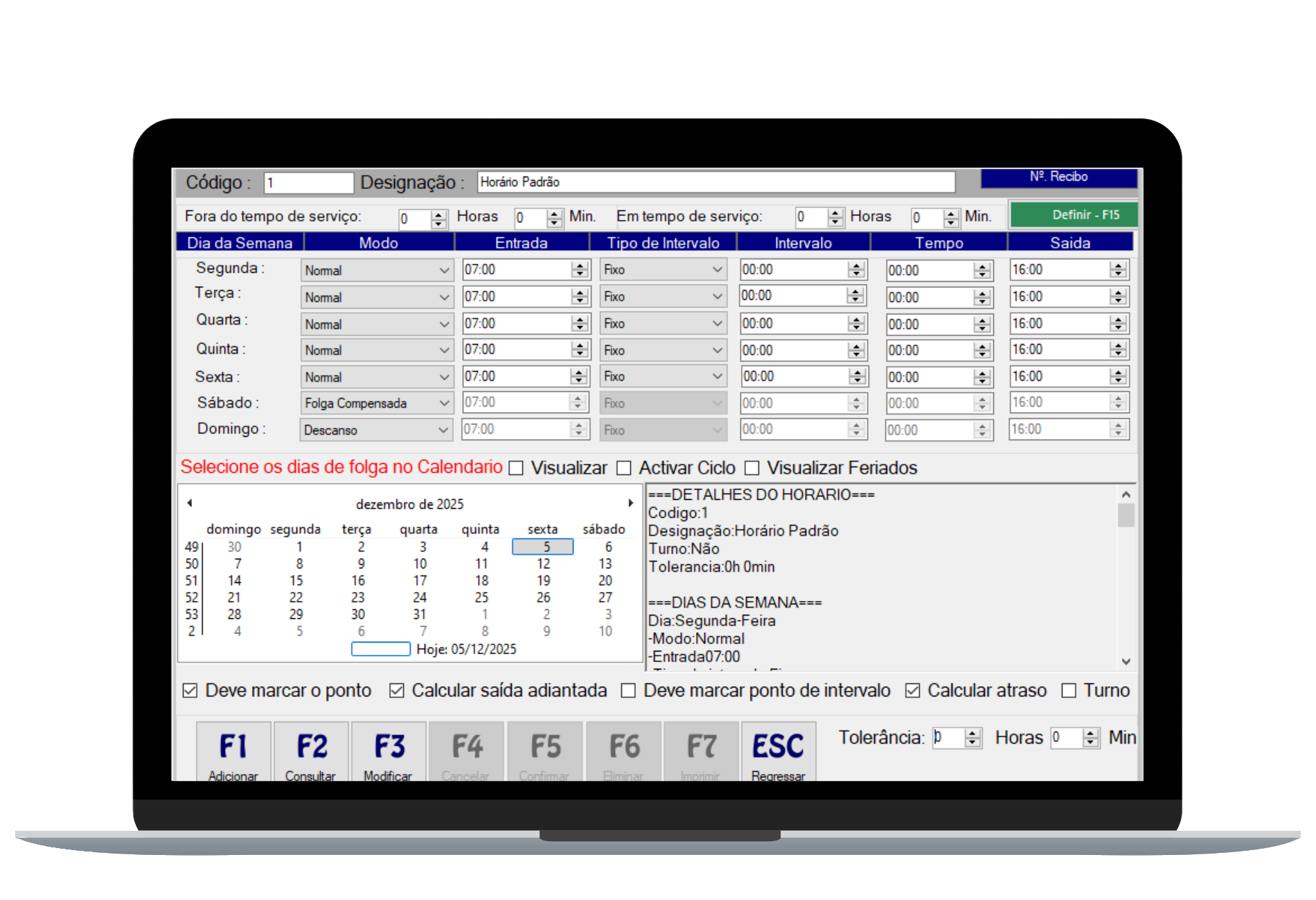This screenshot has width=1316, height=900.
Task: Toggle the Activar Ciclo checkbox
Action: [624, 469]
